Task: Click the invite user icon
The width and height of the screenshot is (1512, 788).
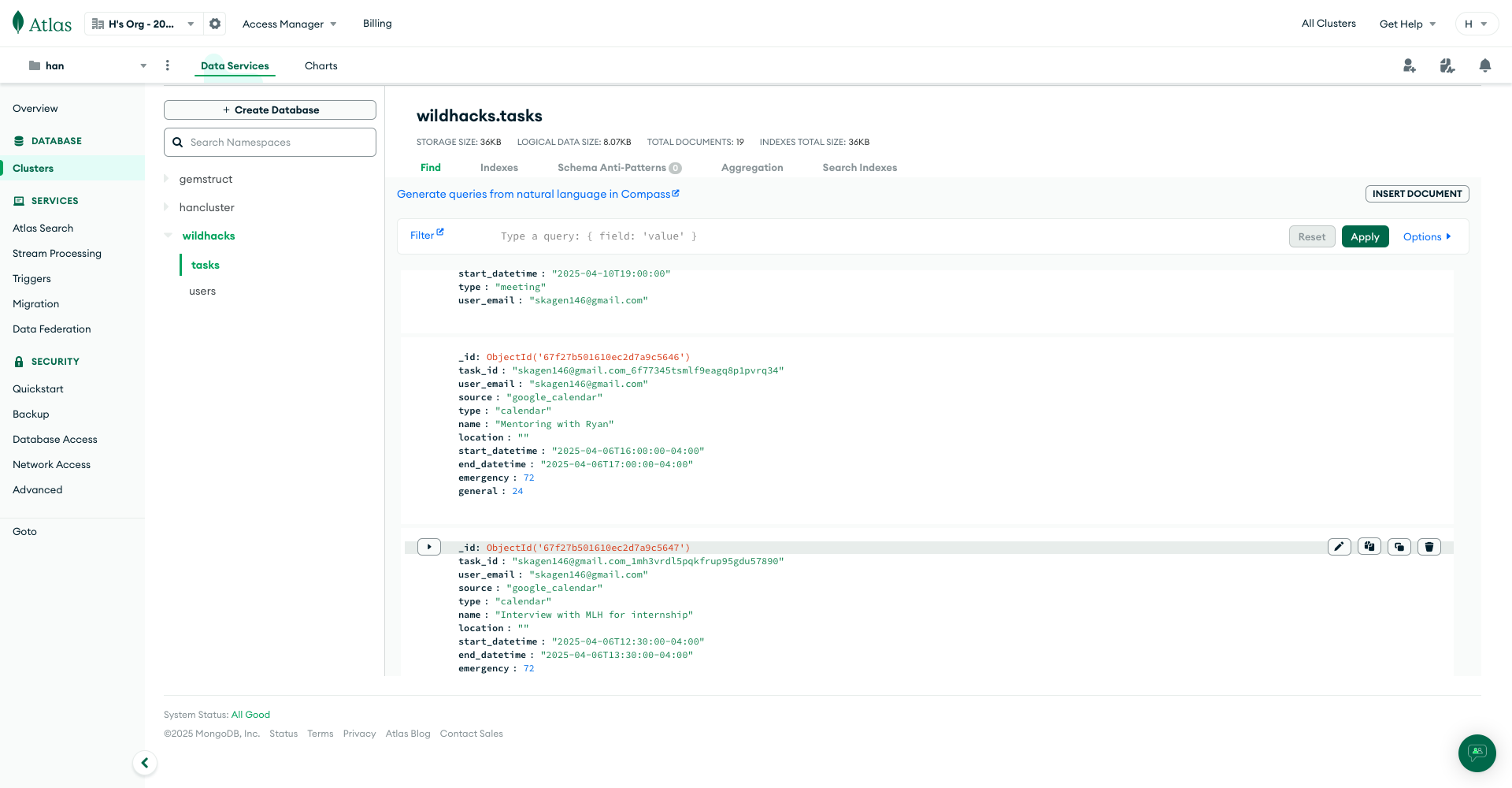Action: click(x=1409, y=65)
